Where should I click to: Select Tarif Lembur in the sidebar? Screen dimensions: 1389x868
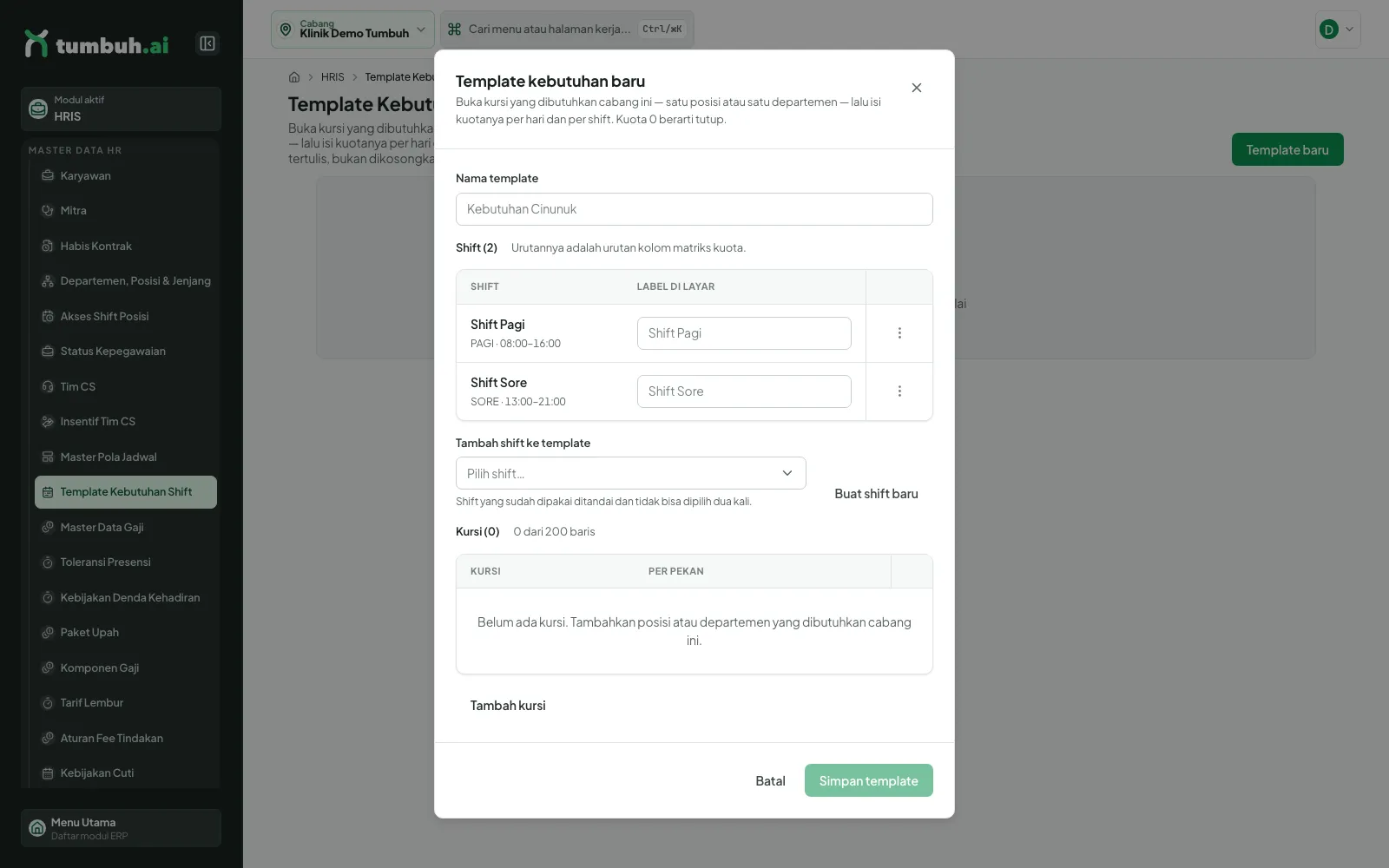coord(126,703)
